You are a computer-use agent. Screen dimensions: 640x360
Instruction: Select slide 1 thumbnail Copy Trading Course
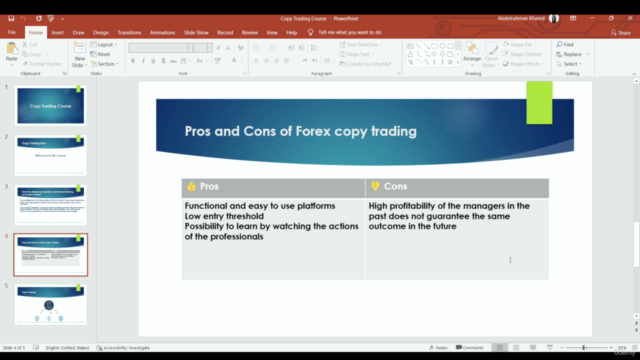tap(51, 105)
